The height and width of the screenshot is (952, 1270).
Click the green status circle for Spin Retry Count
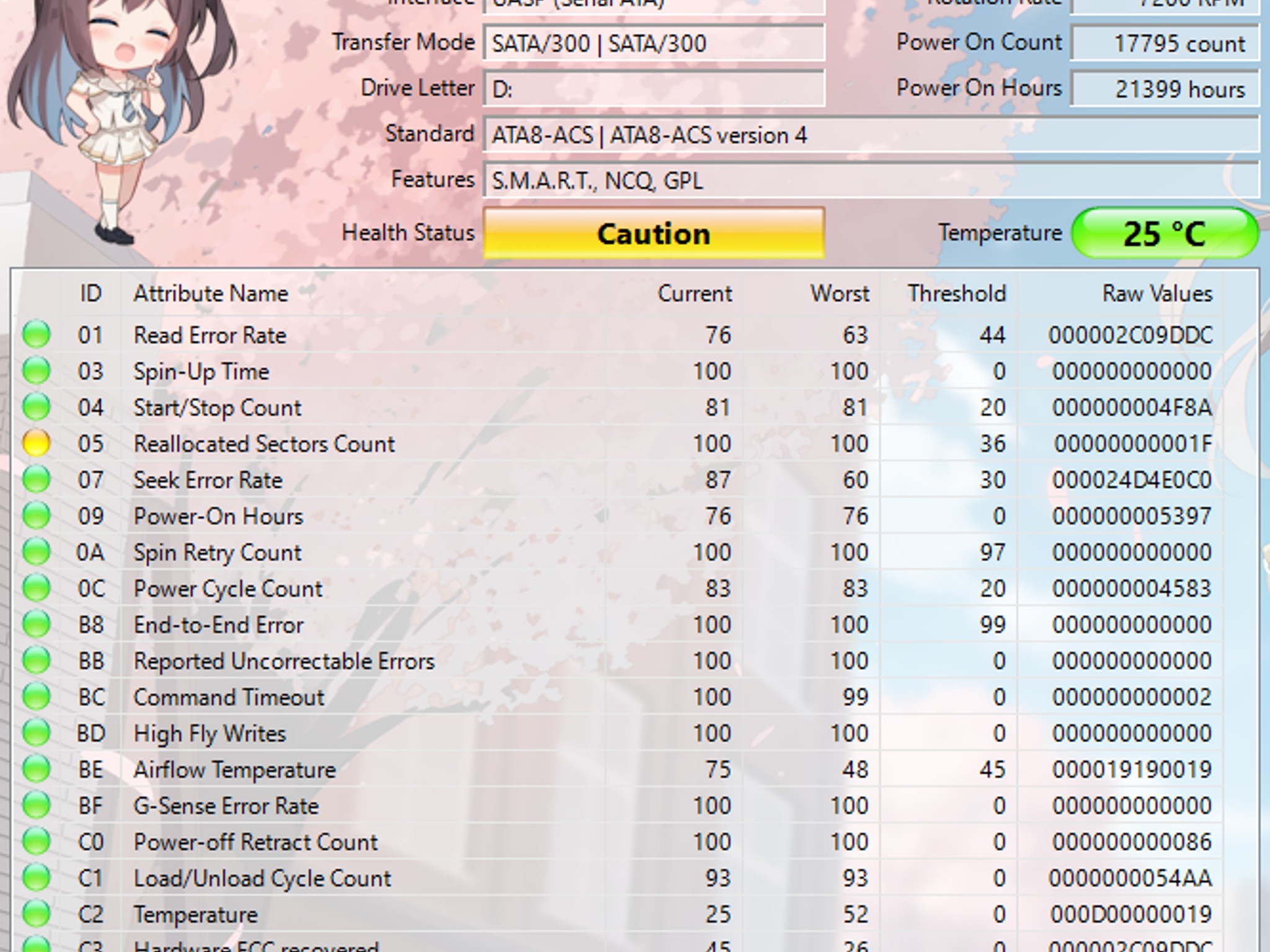37,552
